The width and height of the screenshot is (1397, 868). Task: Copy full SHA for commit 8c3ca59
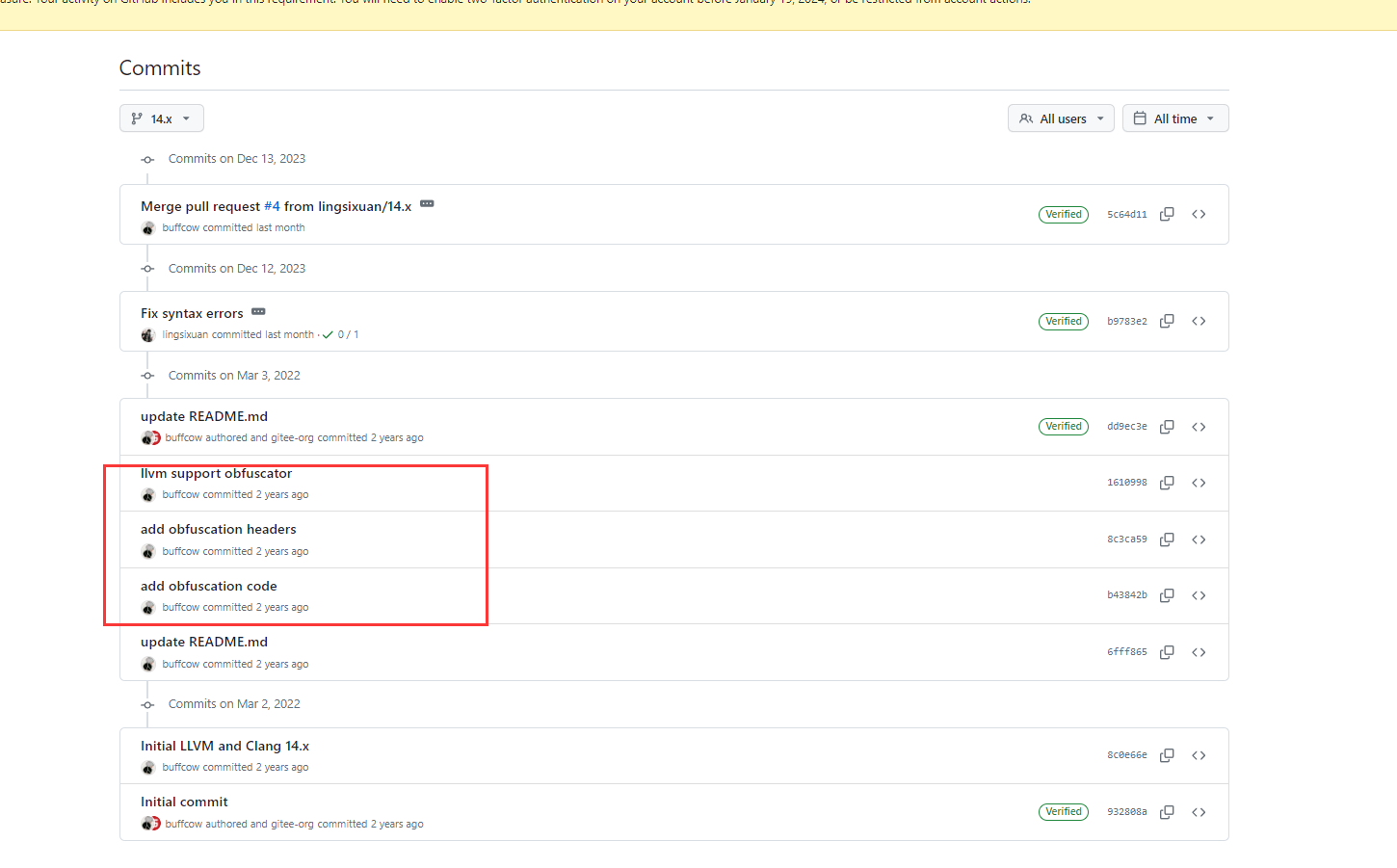pyautogui.click(x=1167, y=539)
